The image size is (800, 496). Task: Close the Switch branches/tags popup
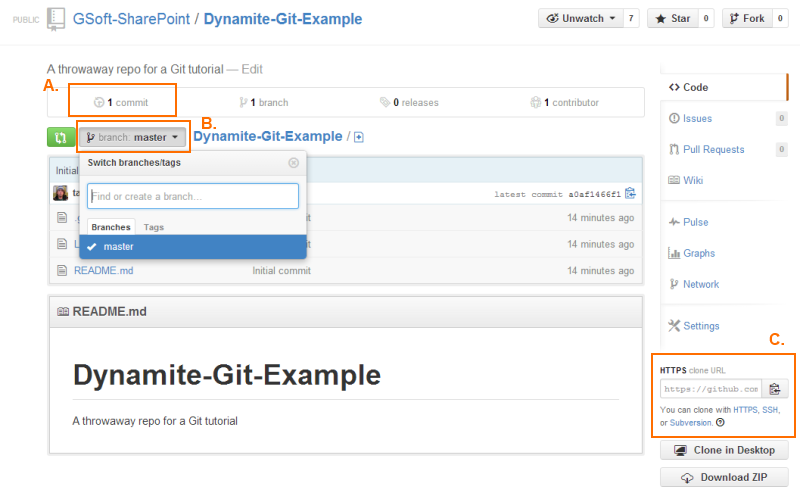[x=293, y=163]
